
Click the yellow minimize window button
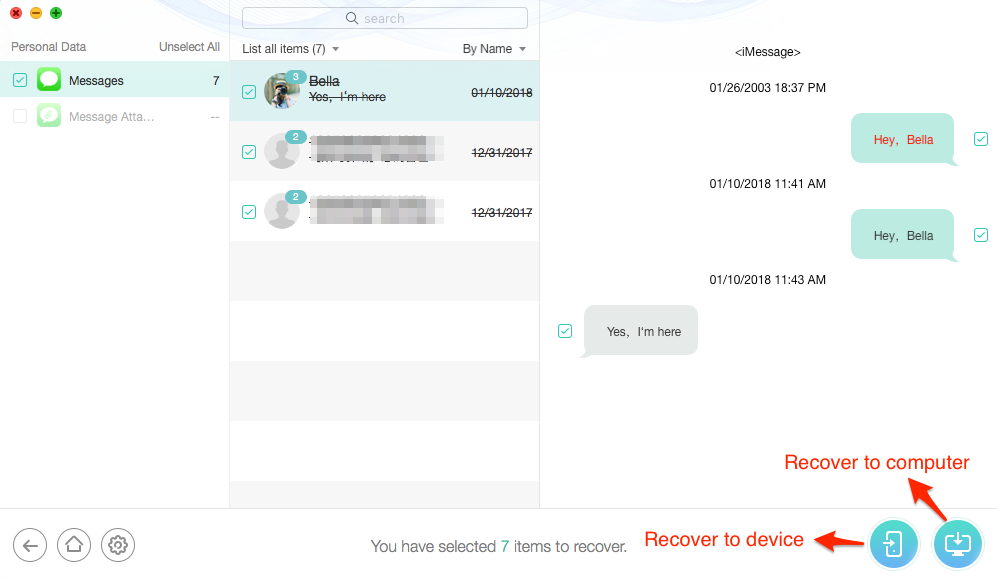pyautogui.click(x=36, y=13)
